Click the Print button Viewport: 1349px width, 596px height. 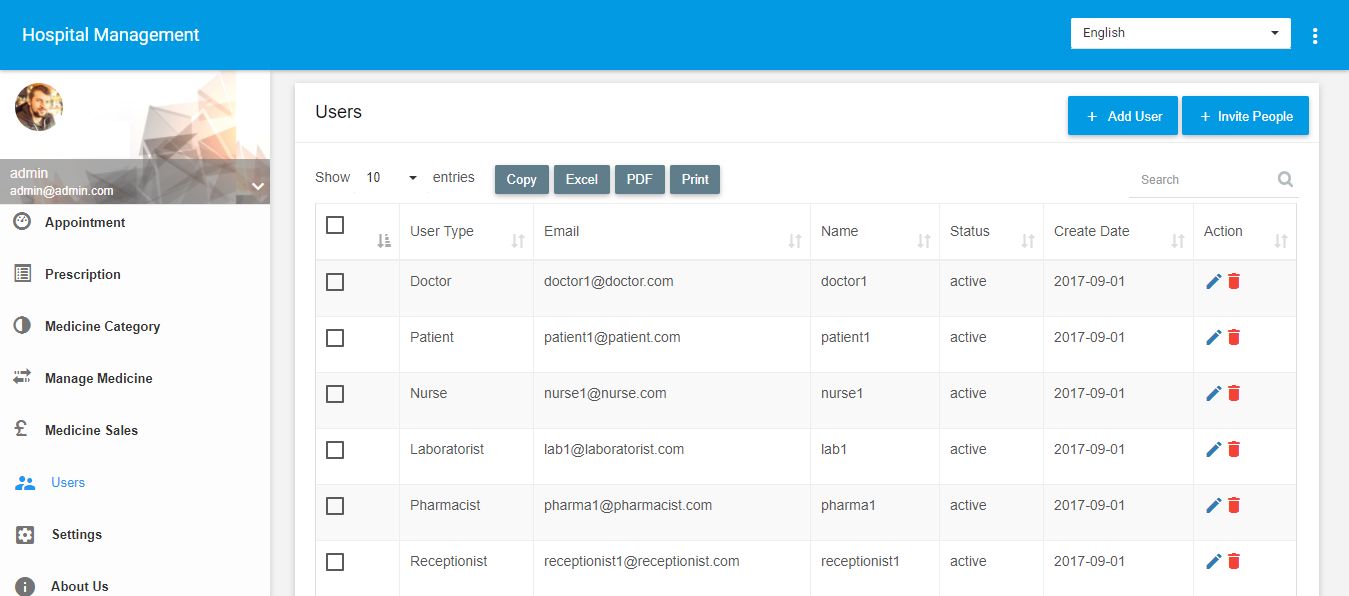[x=695, y=180]
